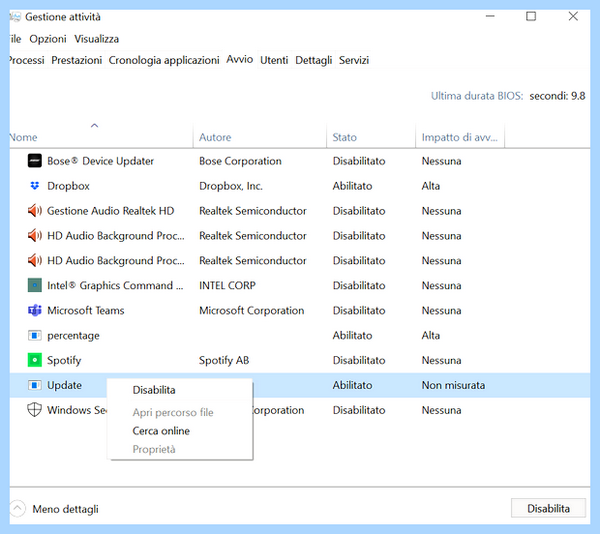Click the Windows Security shield icon
Viewport: 600px width, 534px height.
(34, 410)
